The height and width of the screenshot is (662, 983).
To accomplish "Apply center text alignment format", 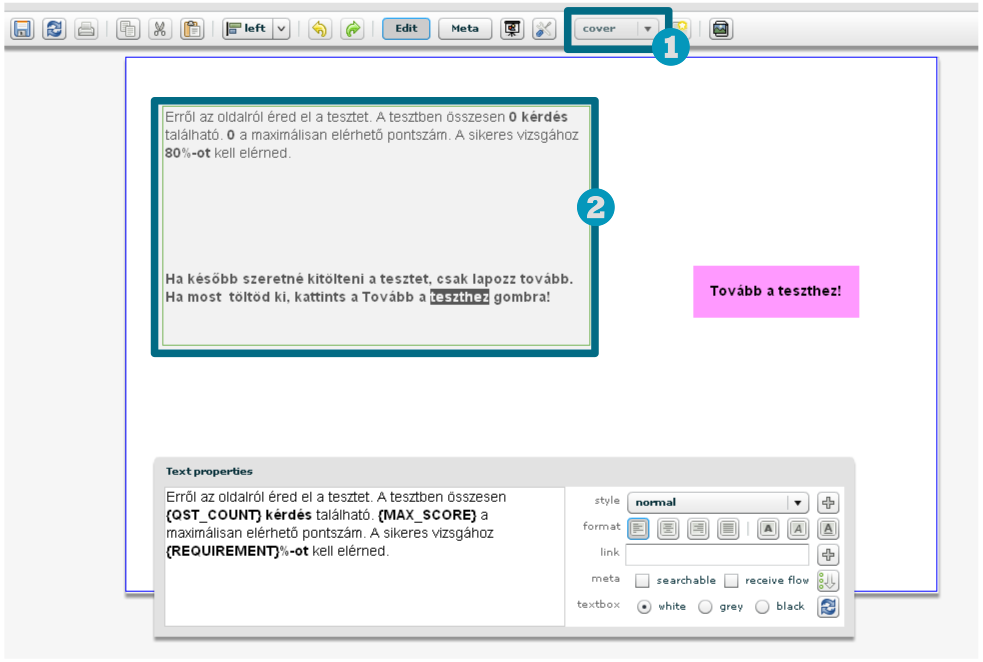I will pyautogui.click(x=667, y=529).
